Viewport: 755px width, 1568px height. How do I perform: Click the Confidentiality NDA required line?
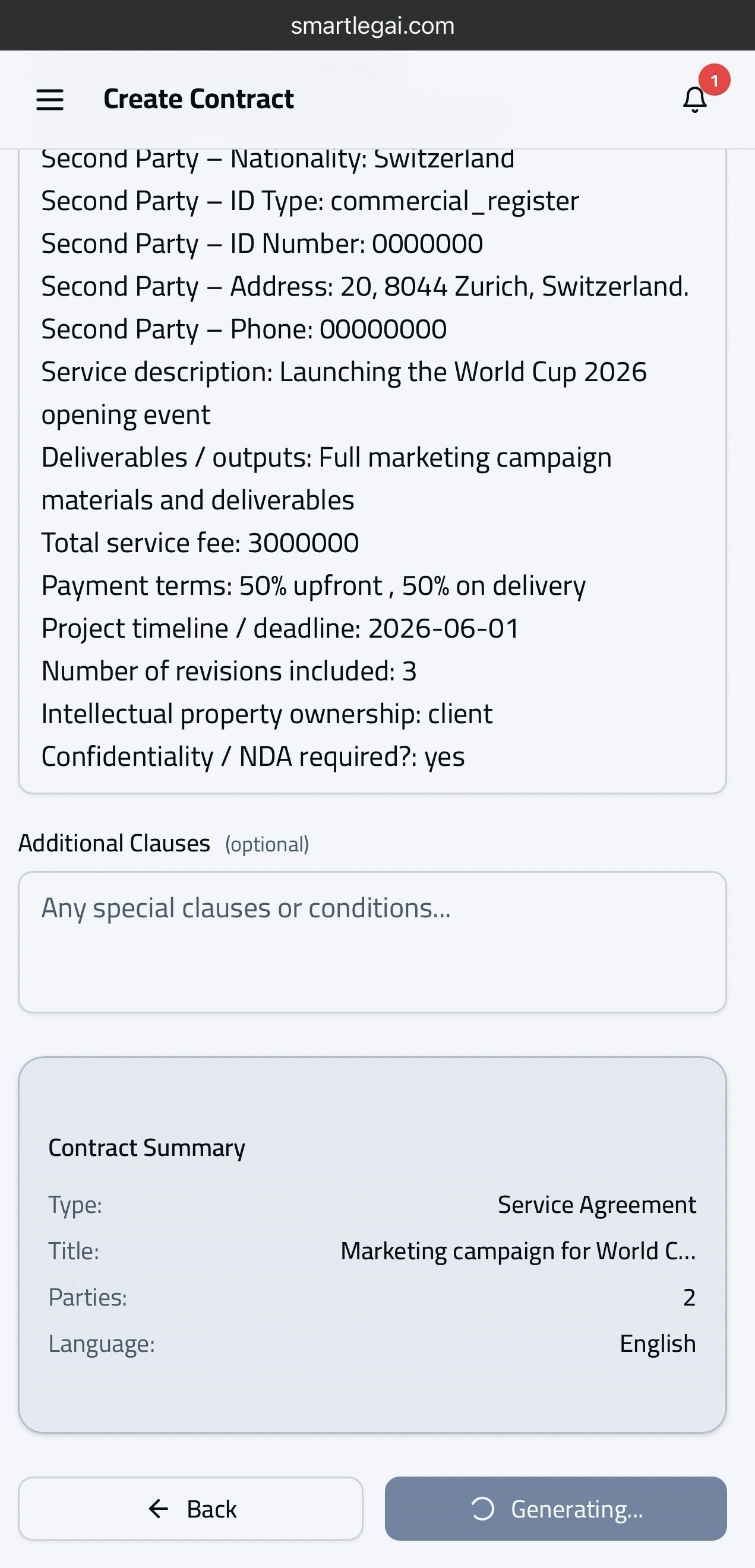click(252, 756)
